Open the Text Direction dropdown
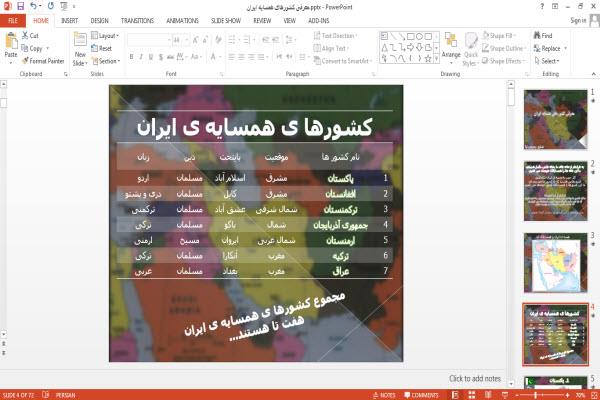 (x=335, y=36)
